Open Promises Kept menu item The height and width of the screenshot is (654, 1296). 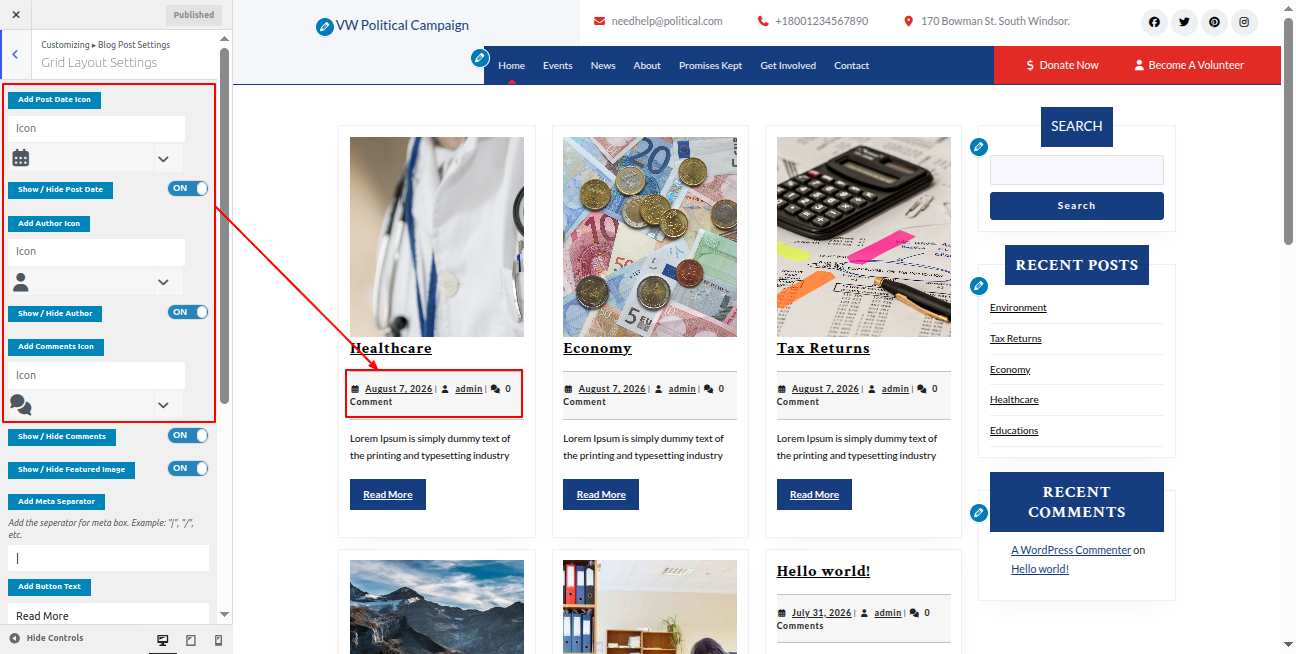[711, 65]
